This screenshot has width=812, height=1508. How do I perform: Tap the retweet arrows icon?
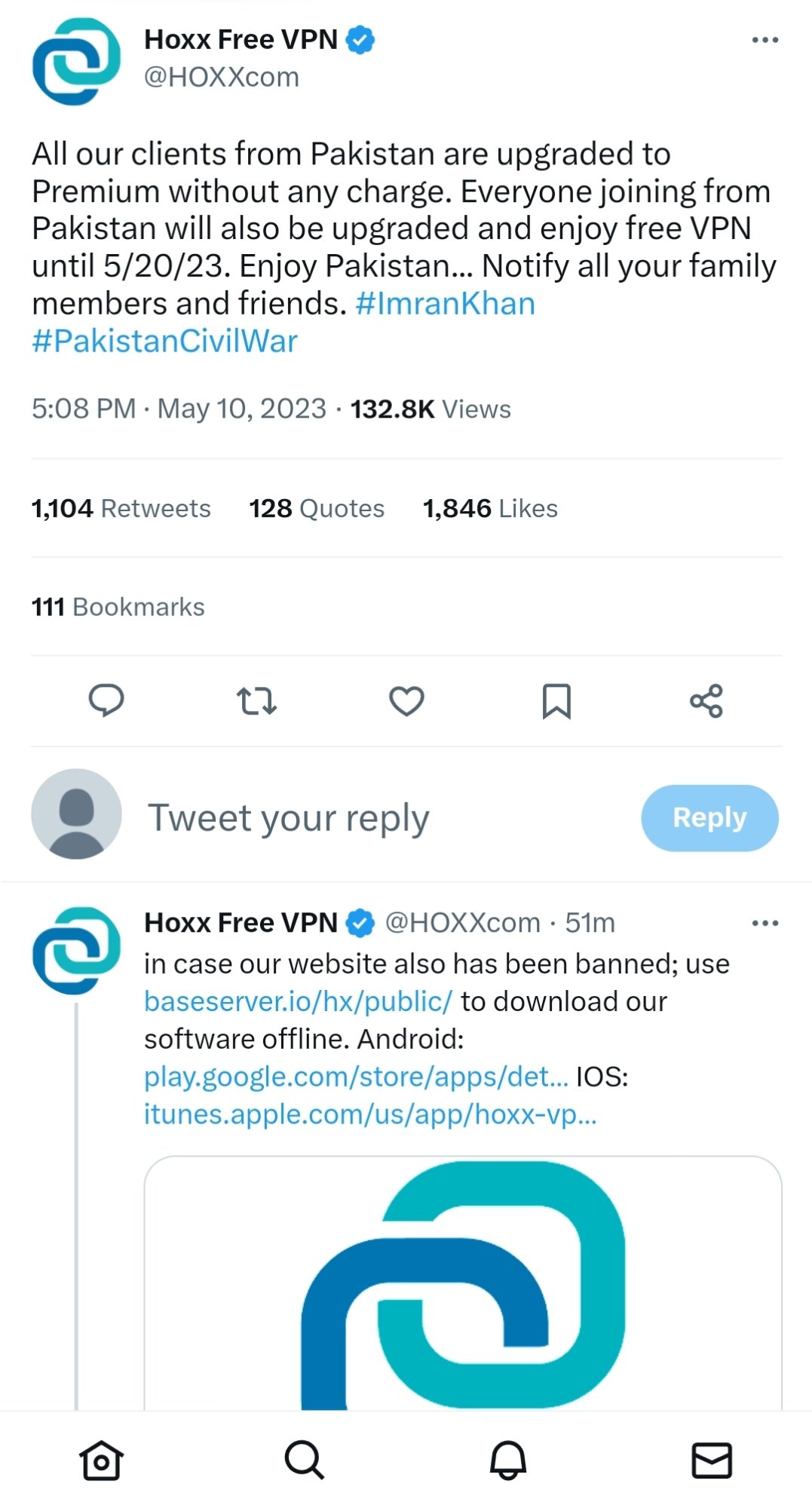click(256, 700)
